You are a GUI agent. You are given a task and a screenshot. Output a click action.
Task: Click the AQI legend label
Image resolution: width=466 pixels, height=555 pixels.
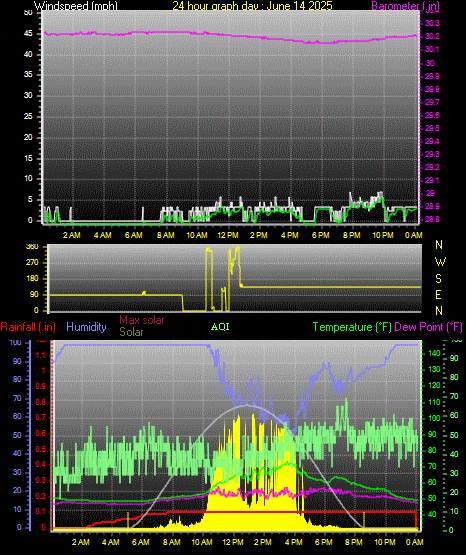(220, 327)
